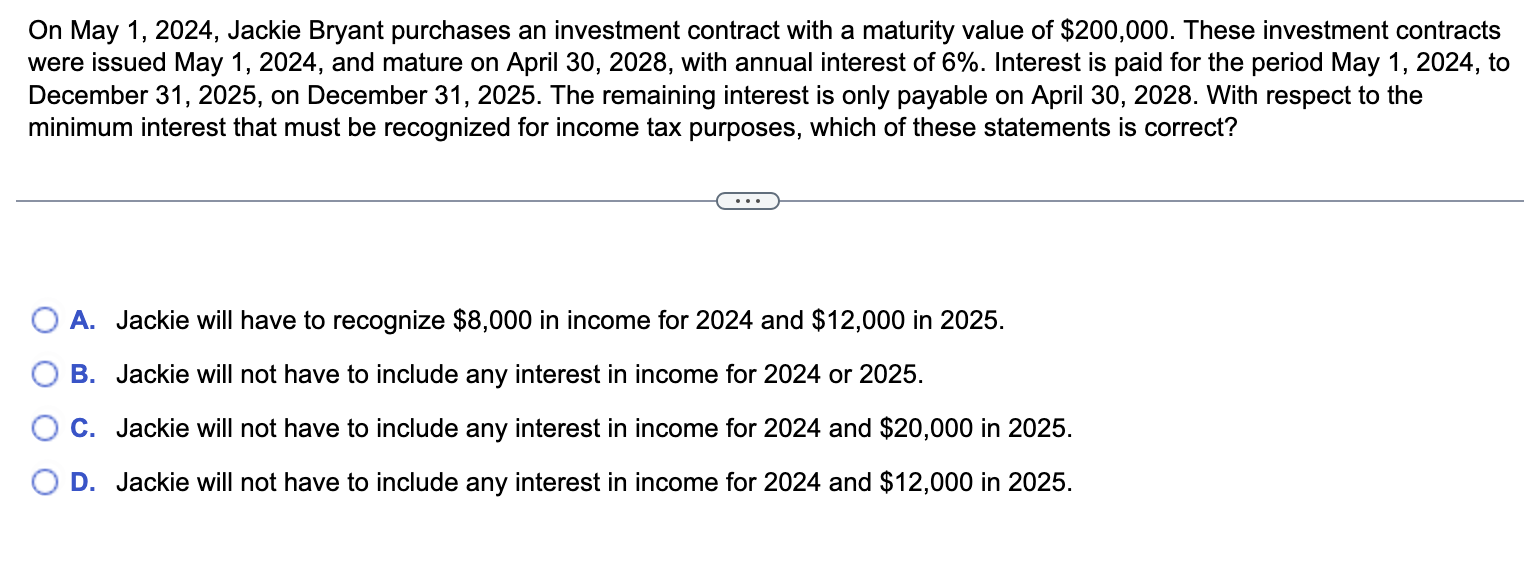Screen dimensions: 1524x576
Task: Click the answer text for choice A
Action: click(x=560, y=320)
